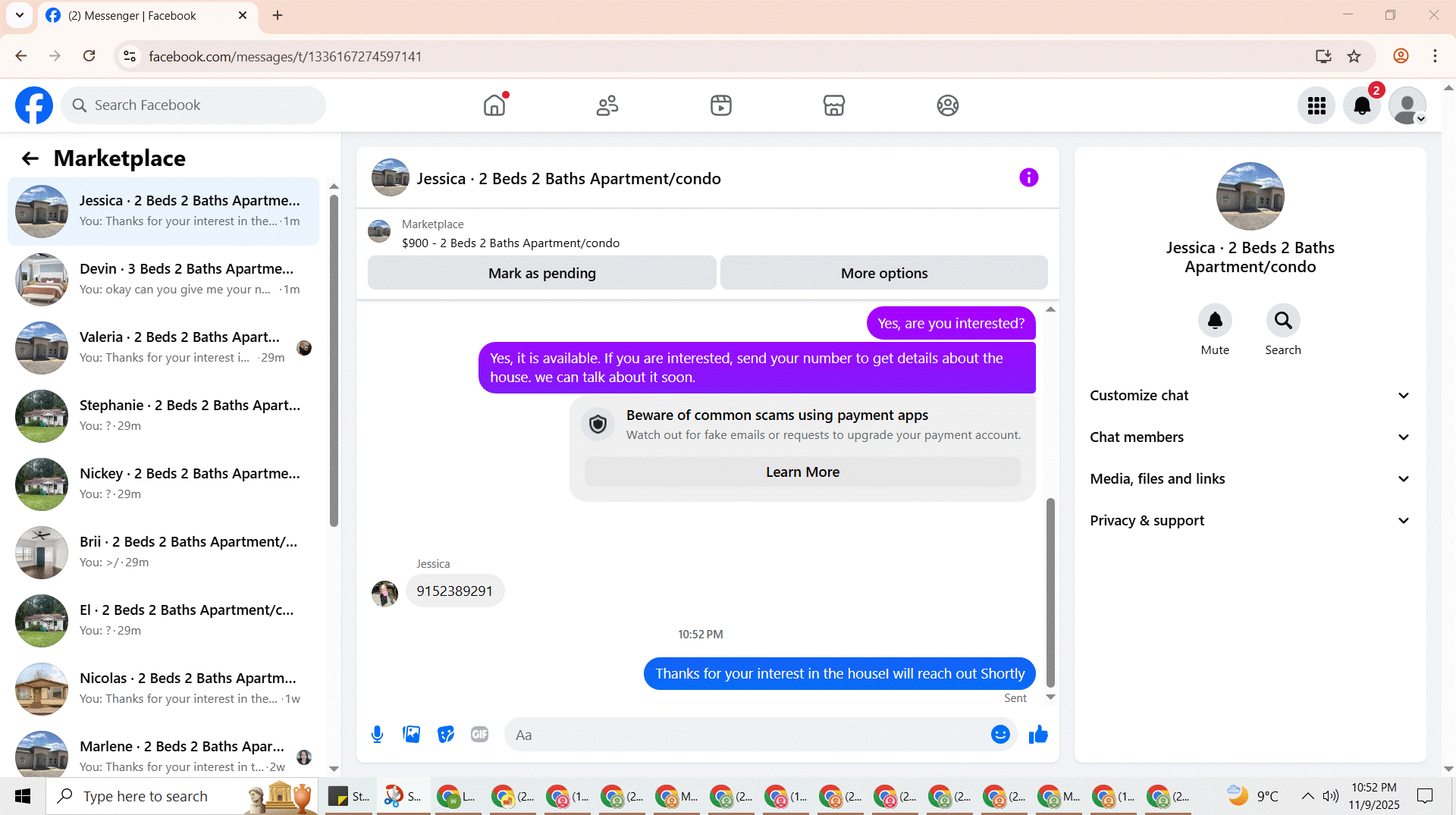The height and width of the screenshot is (815, 1456).
Task: Open El 2 Beds 2 Baths conversation
Action: tap(163, 621)
